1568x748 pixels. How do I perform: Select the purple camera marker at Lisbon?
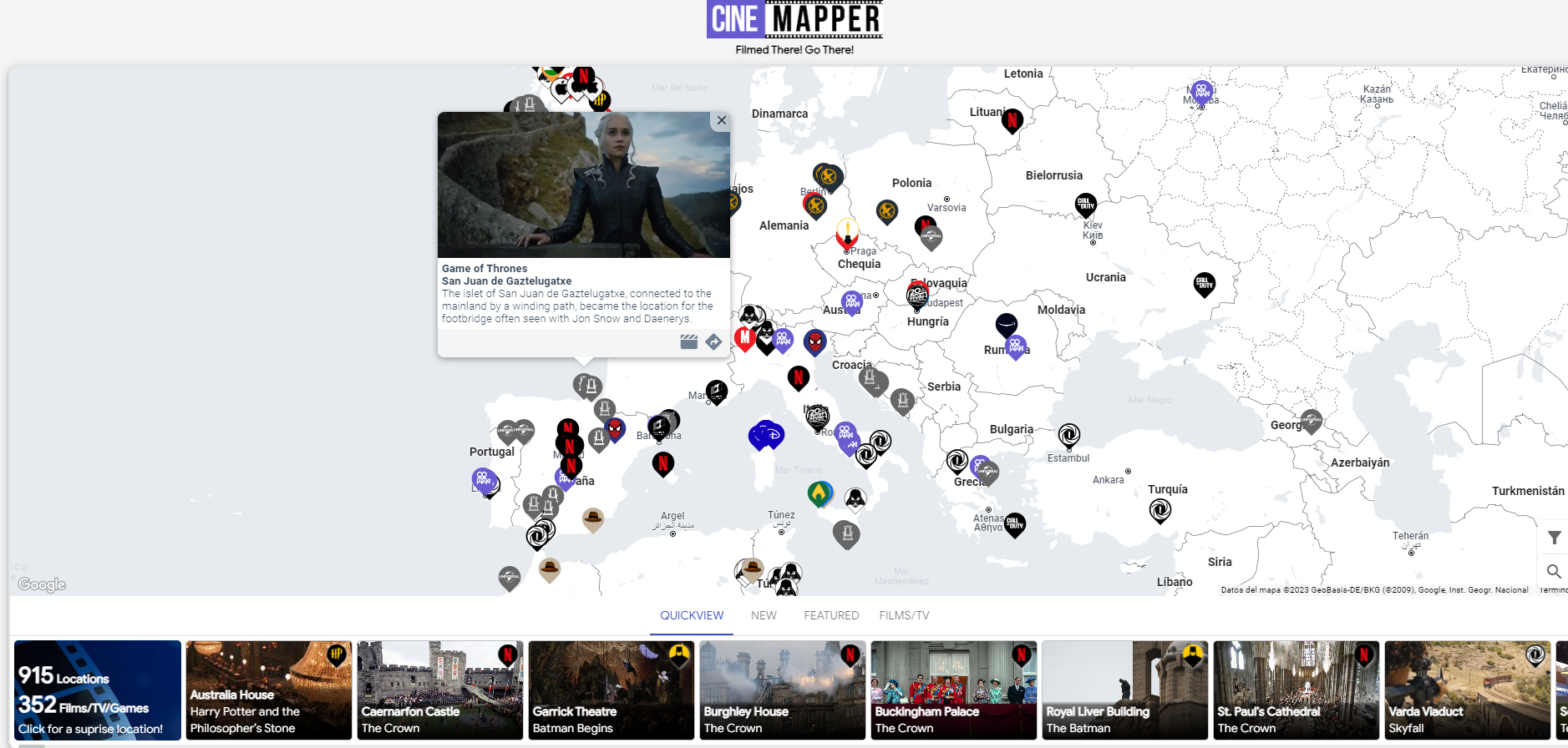coord(483,480)
